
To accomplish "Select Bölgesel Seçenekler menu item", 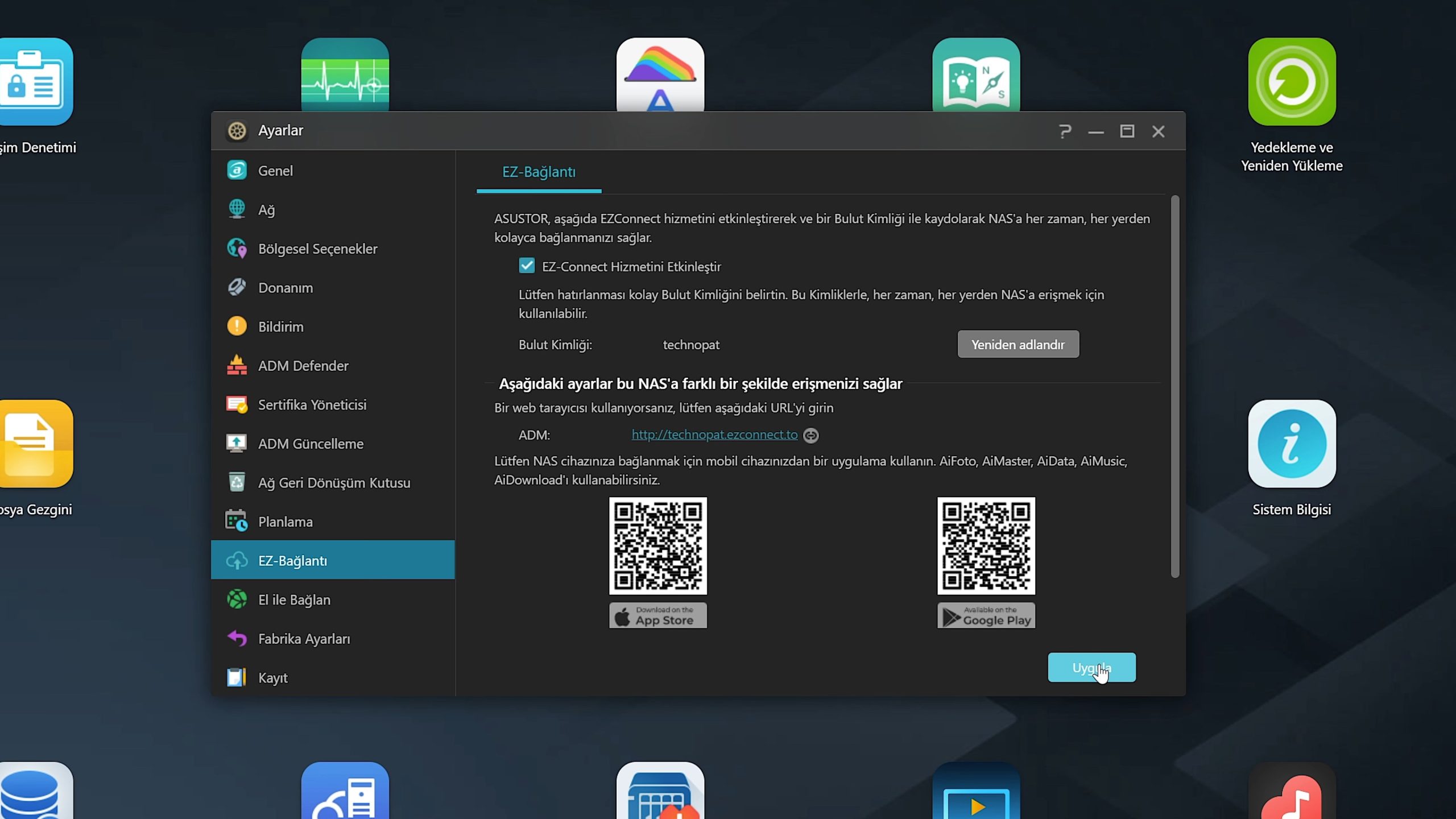I will (x=317, y=249).
